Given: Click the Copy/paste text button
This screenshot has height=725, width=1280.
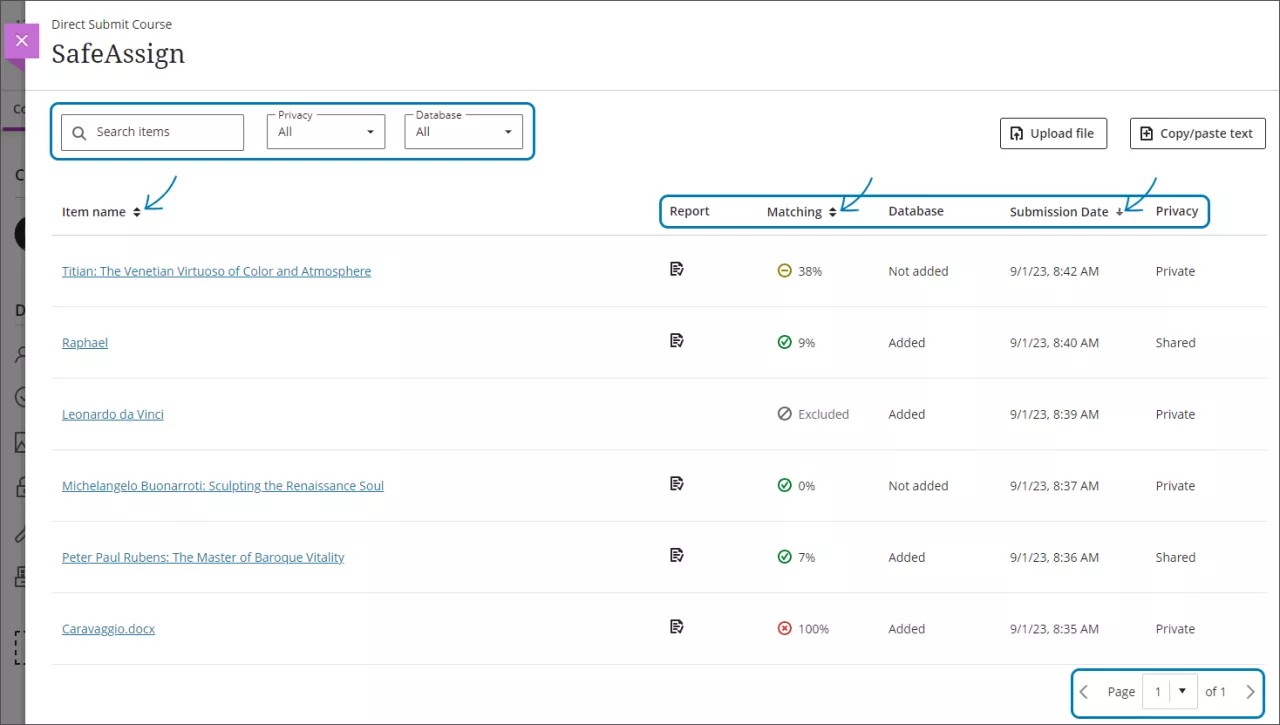Looking at the screenshot, I should [1197, 134].
